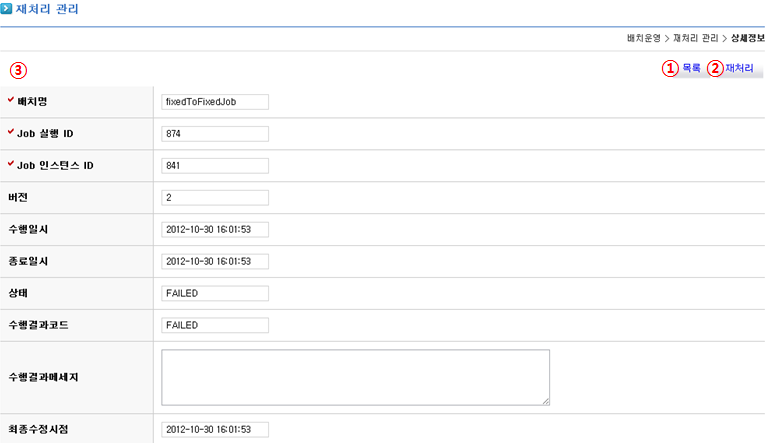Click the red required mark beside Job 실행 ID

[11, 132]
